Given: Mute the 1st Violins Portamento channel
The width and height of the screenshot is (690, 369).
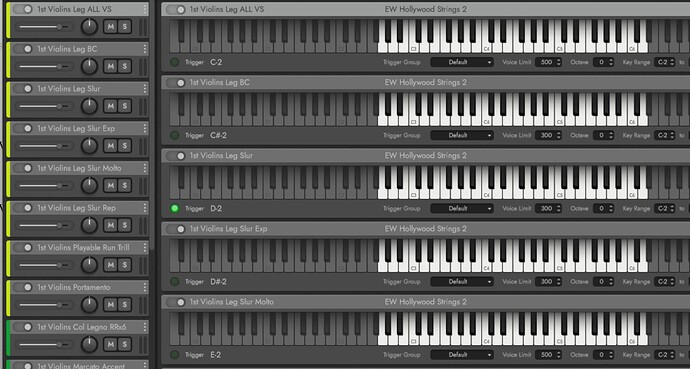Looking at the screenshot, I should (x=110, y=304).
